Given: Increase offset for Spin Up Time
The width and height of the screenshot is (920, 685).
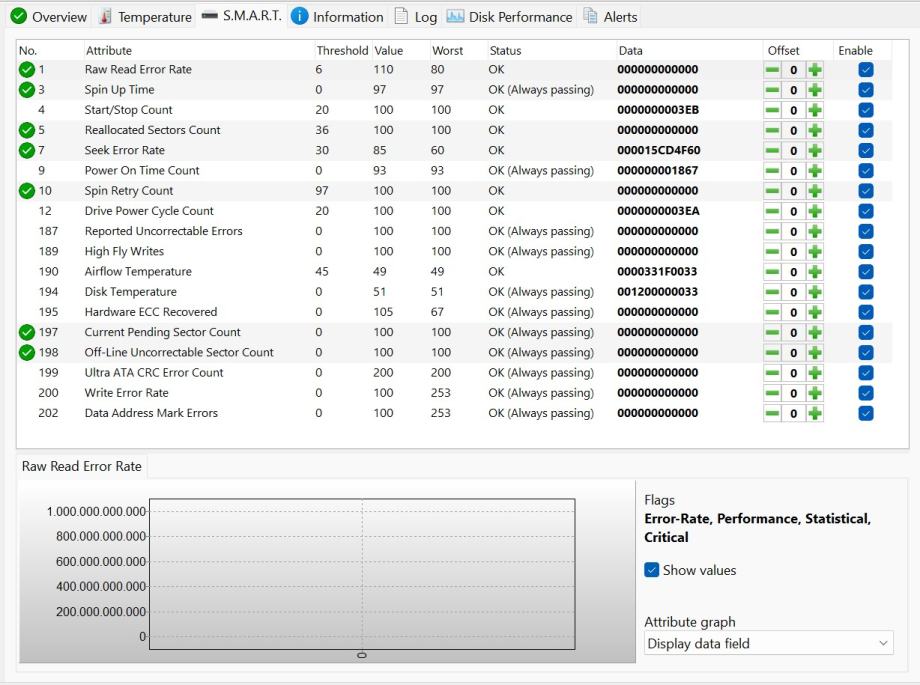Looking at the screenshot, I should pyautogui.click(x=814, y=90).
